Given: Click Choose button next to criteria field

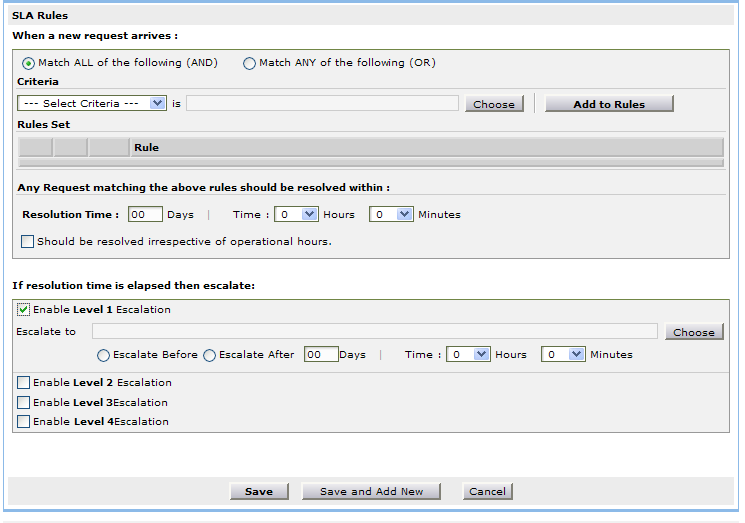Looking at the screenshot, I should pos(494,104).
